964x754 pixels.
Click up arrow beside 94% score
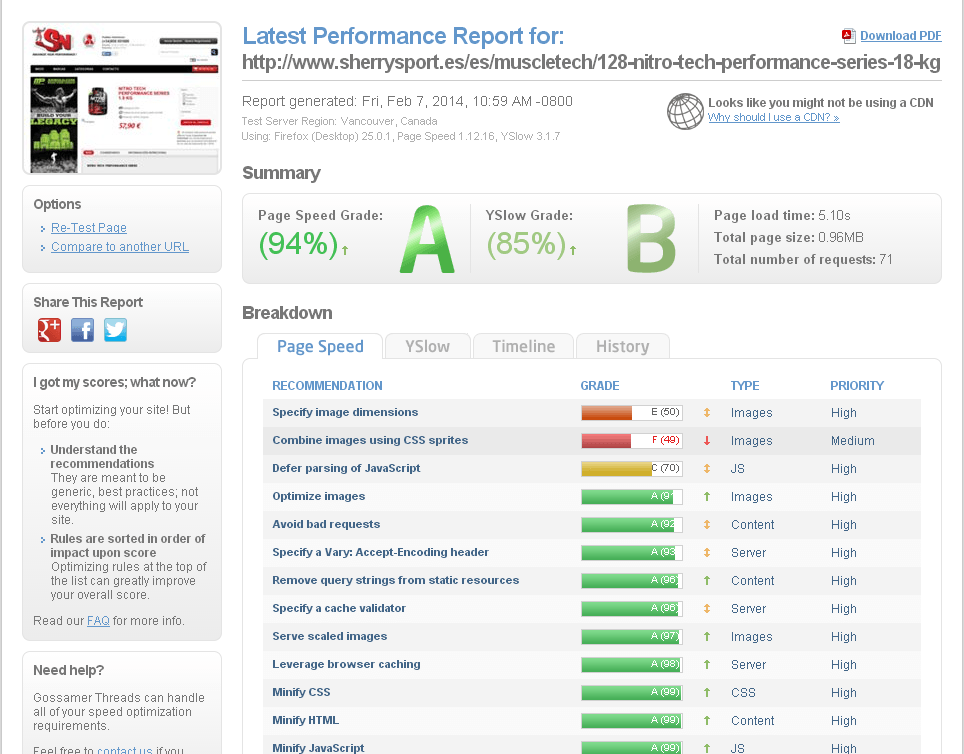tap(345, 250)
